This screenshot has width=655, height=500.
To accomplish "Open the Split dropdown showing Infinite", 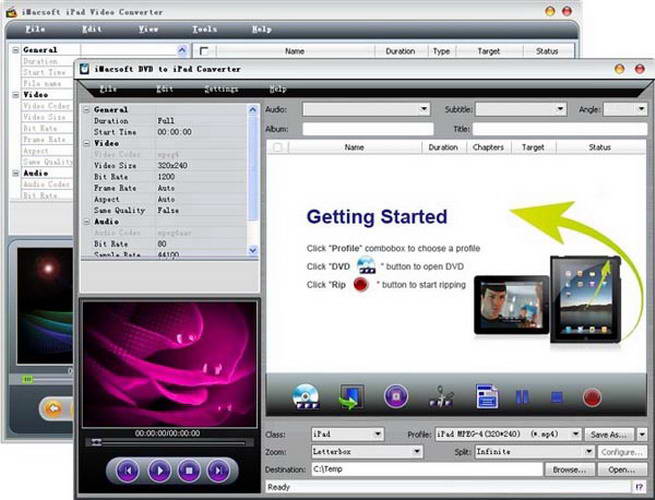I will tap(534, 452).
